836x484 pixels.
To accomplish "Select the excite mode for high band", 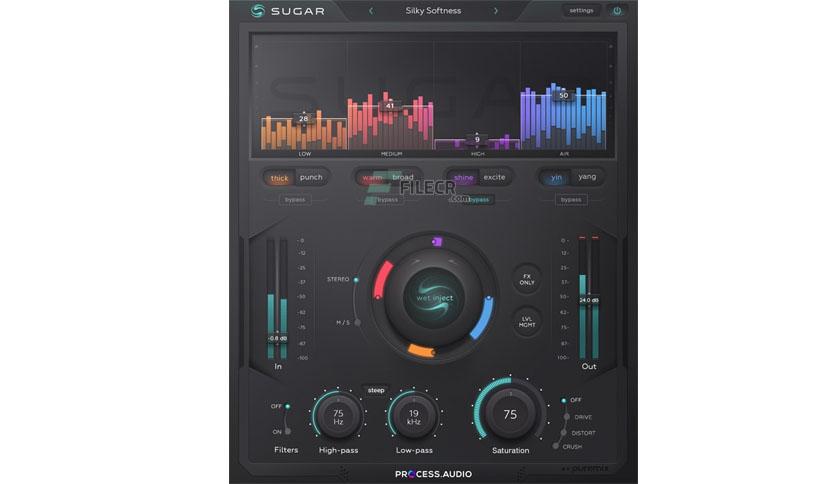I will (x=494, y=177).
